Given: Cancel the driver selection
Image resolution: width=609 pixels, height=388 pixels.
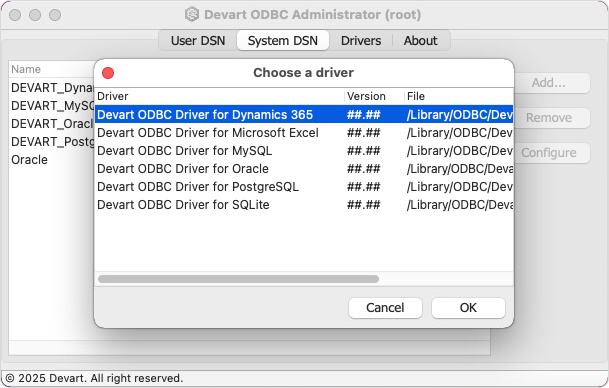Looking at the screenshot, I should 385,308.
